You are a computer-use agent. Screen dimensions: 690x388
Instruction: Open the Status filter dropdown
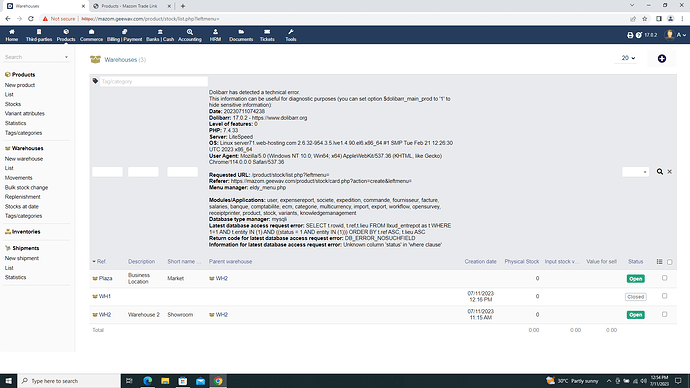pyautogui.click(x=635, y=172)
